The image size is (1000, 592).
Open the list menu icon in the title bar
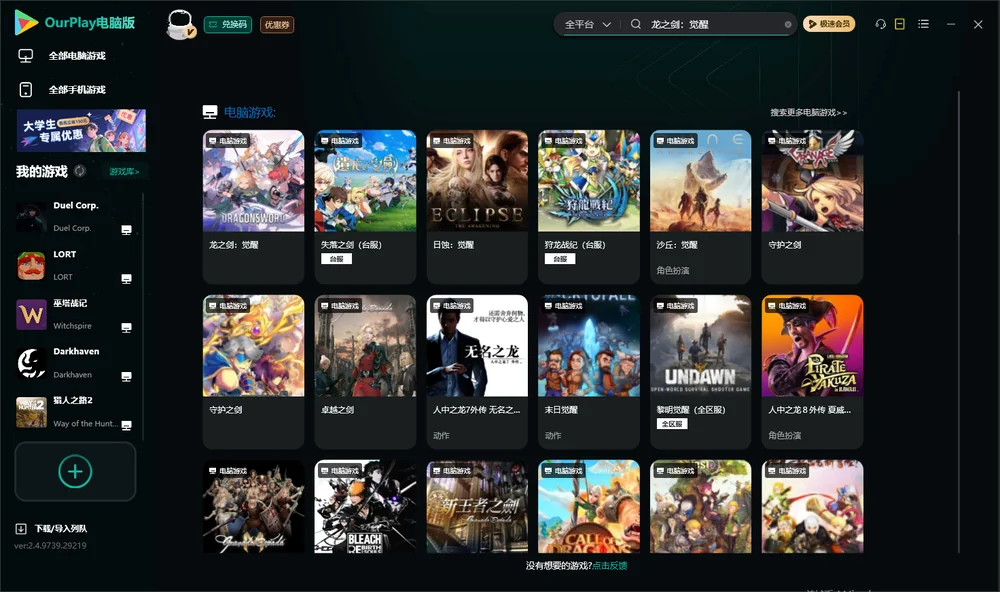(x=923, y=24)
